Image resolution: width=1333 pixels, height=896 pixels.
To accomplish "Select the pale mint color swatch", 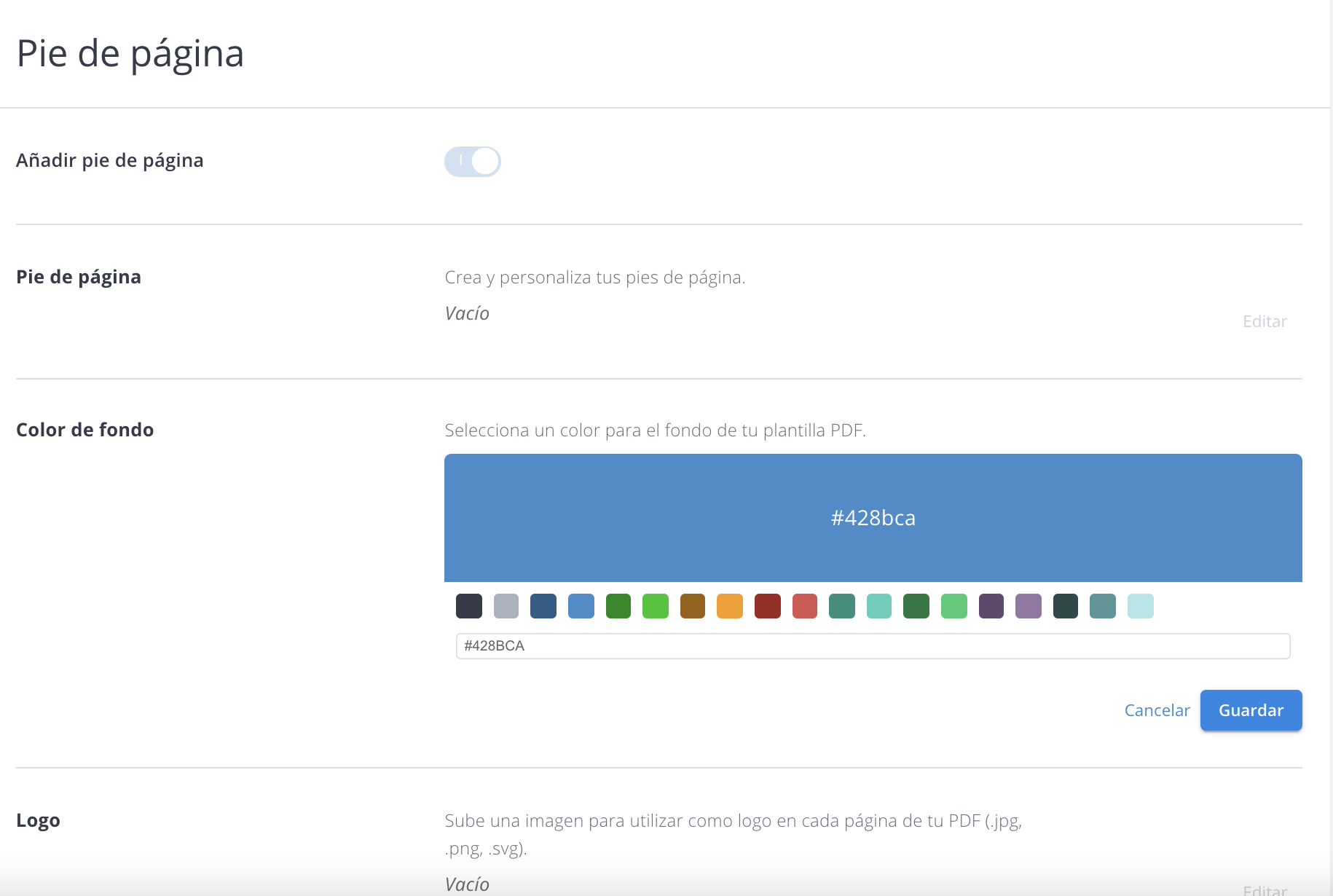I will point(1141,605).
